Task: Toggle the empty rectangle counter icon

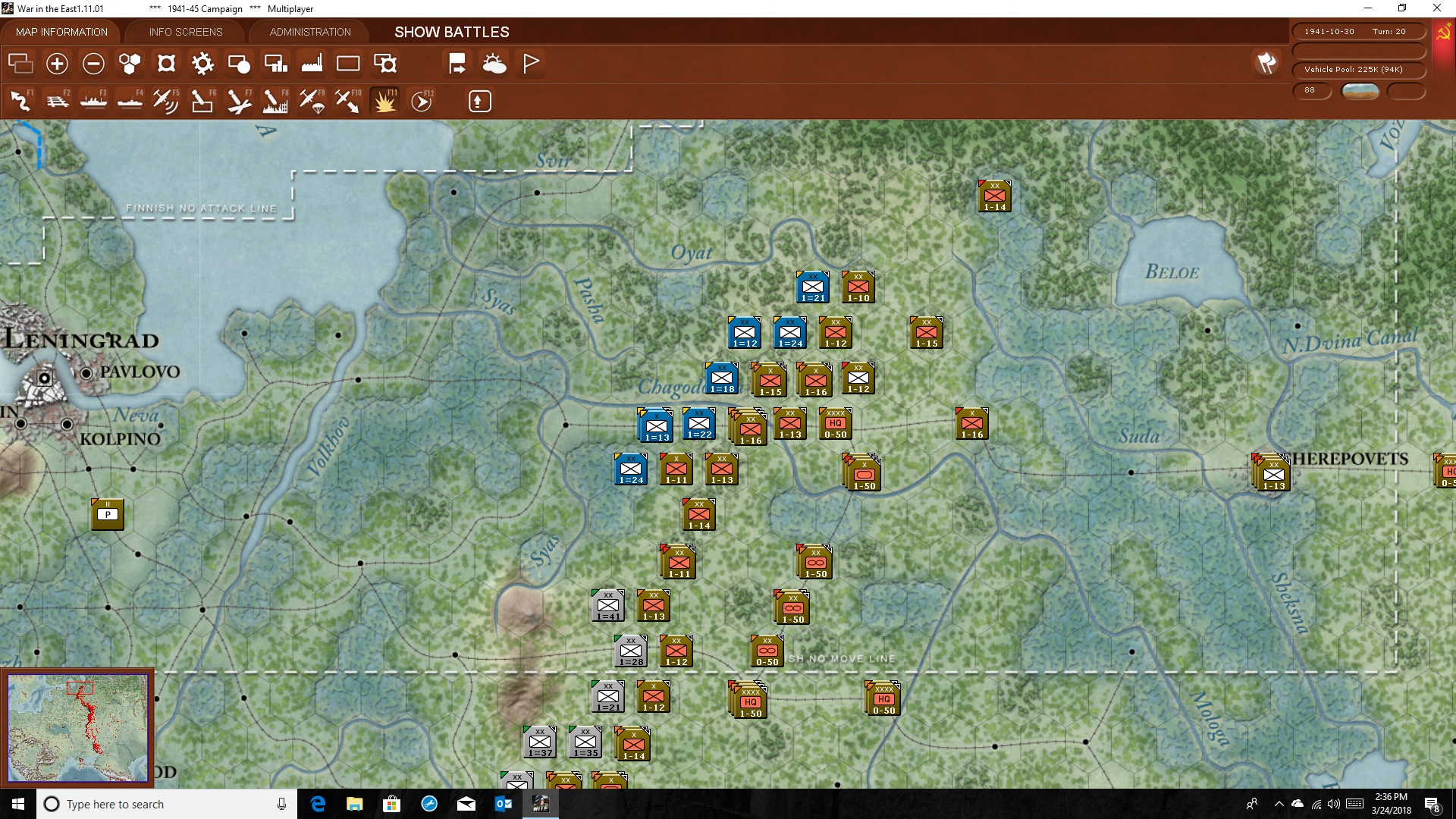Action: click(348, 64)
